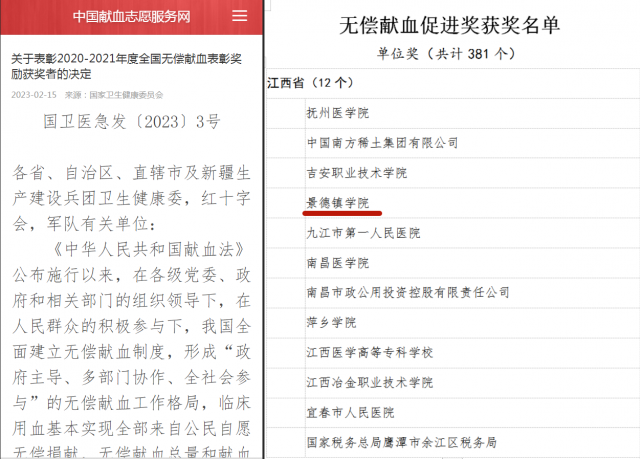The height and width of the screenshot is (459, 640).
Task: Select the 单位奖（共计381个） subtitle
Action: (452, 52)
